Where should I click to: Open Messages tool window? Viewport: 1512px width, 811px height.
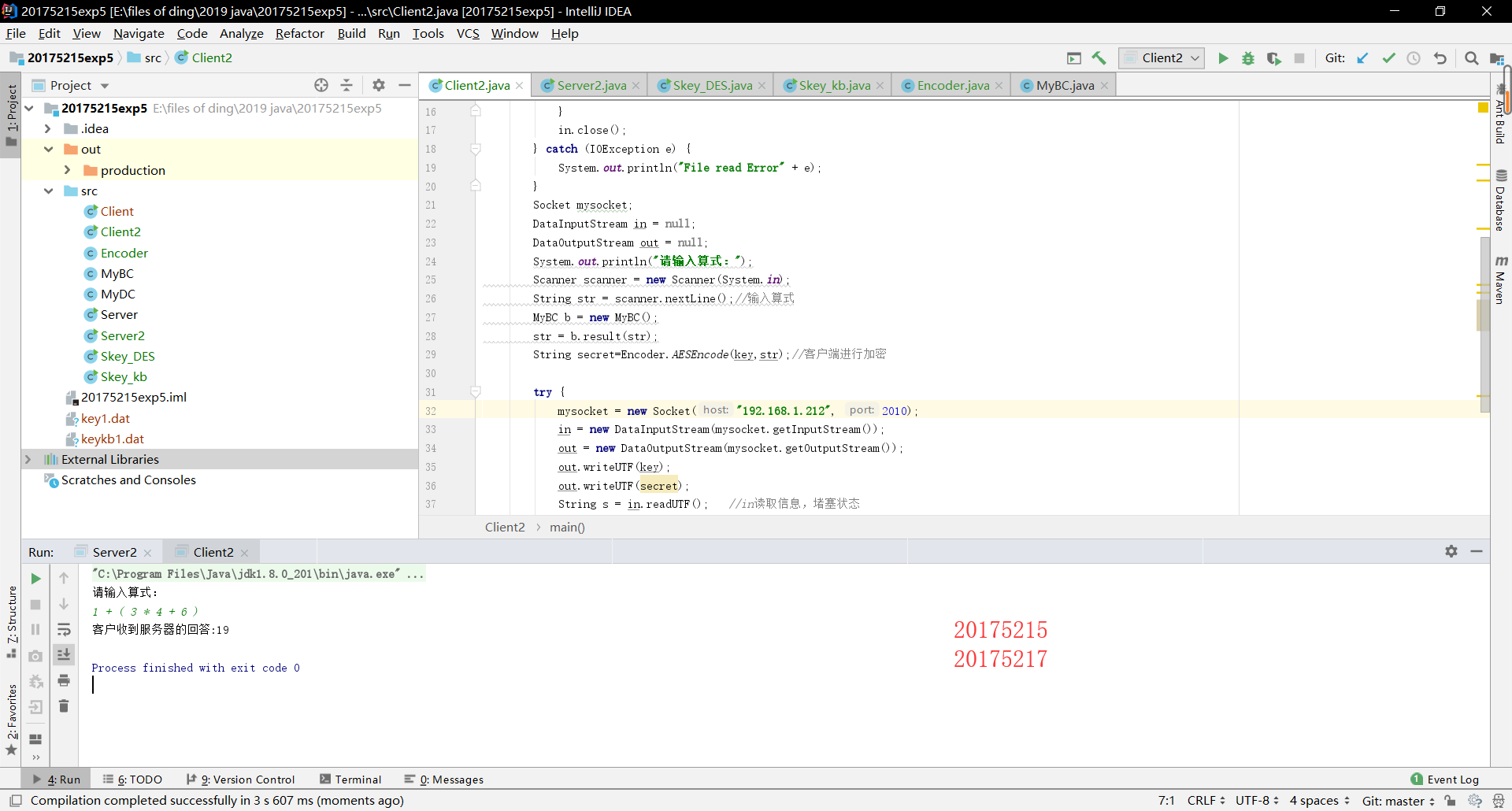point(444,780)
